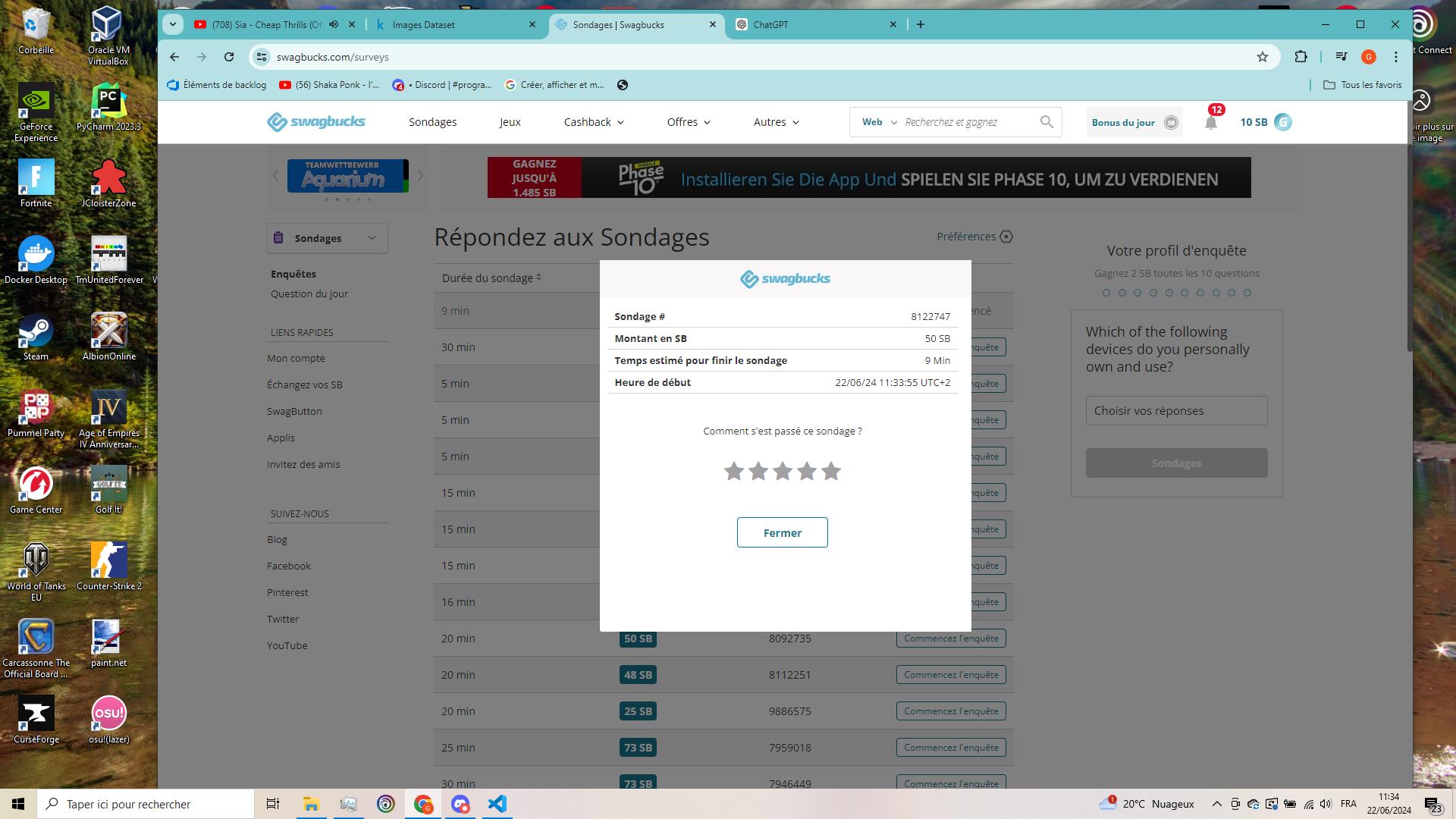This screenshot has width=1456, height=819.
Task: Click Échangez vos SB sidebar link
Action: (304, 384)
